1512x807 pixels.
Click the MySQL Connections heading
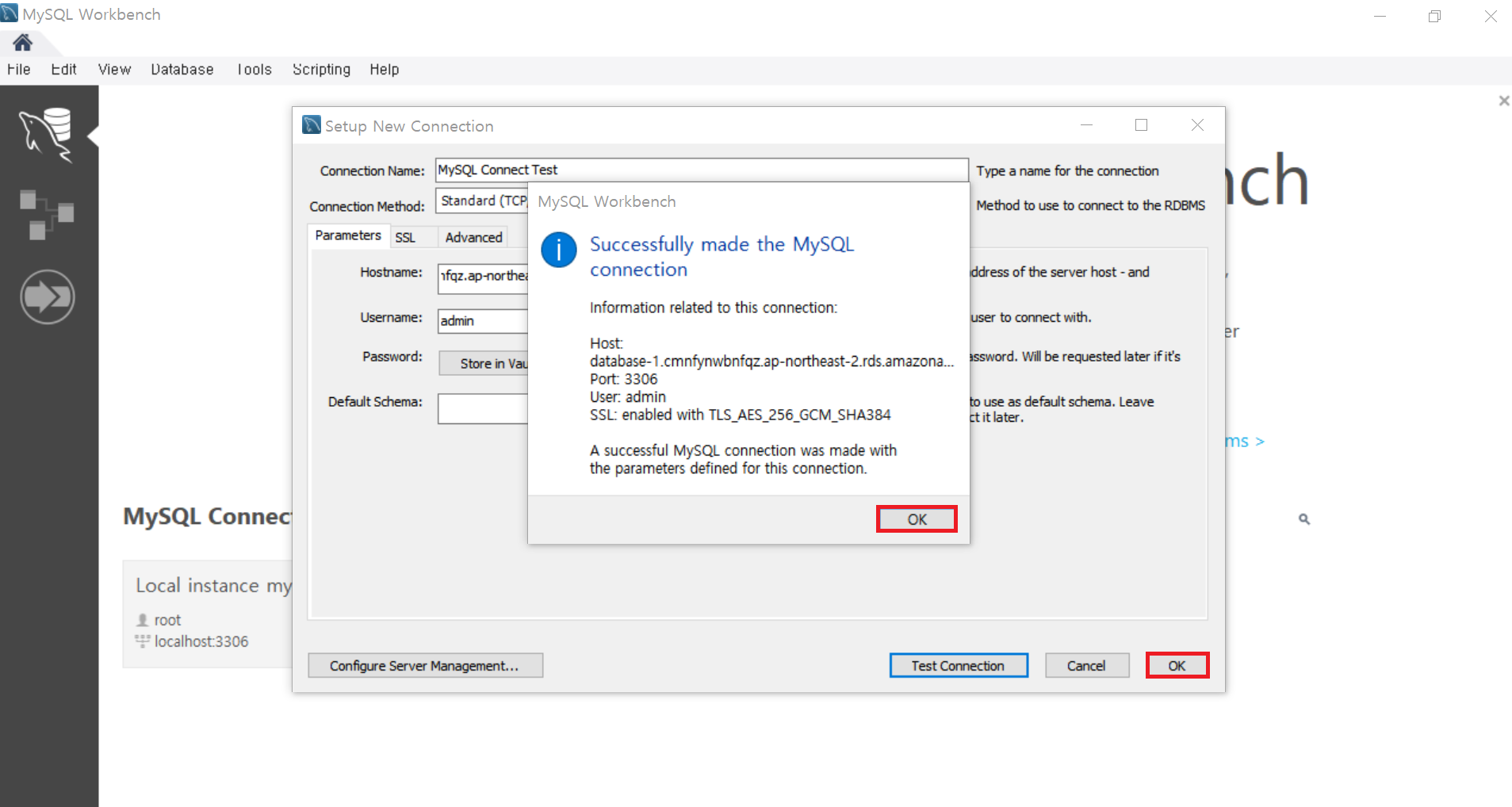coord(208,516)
